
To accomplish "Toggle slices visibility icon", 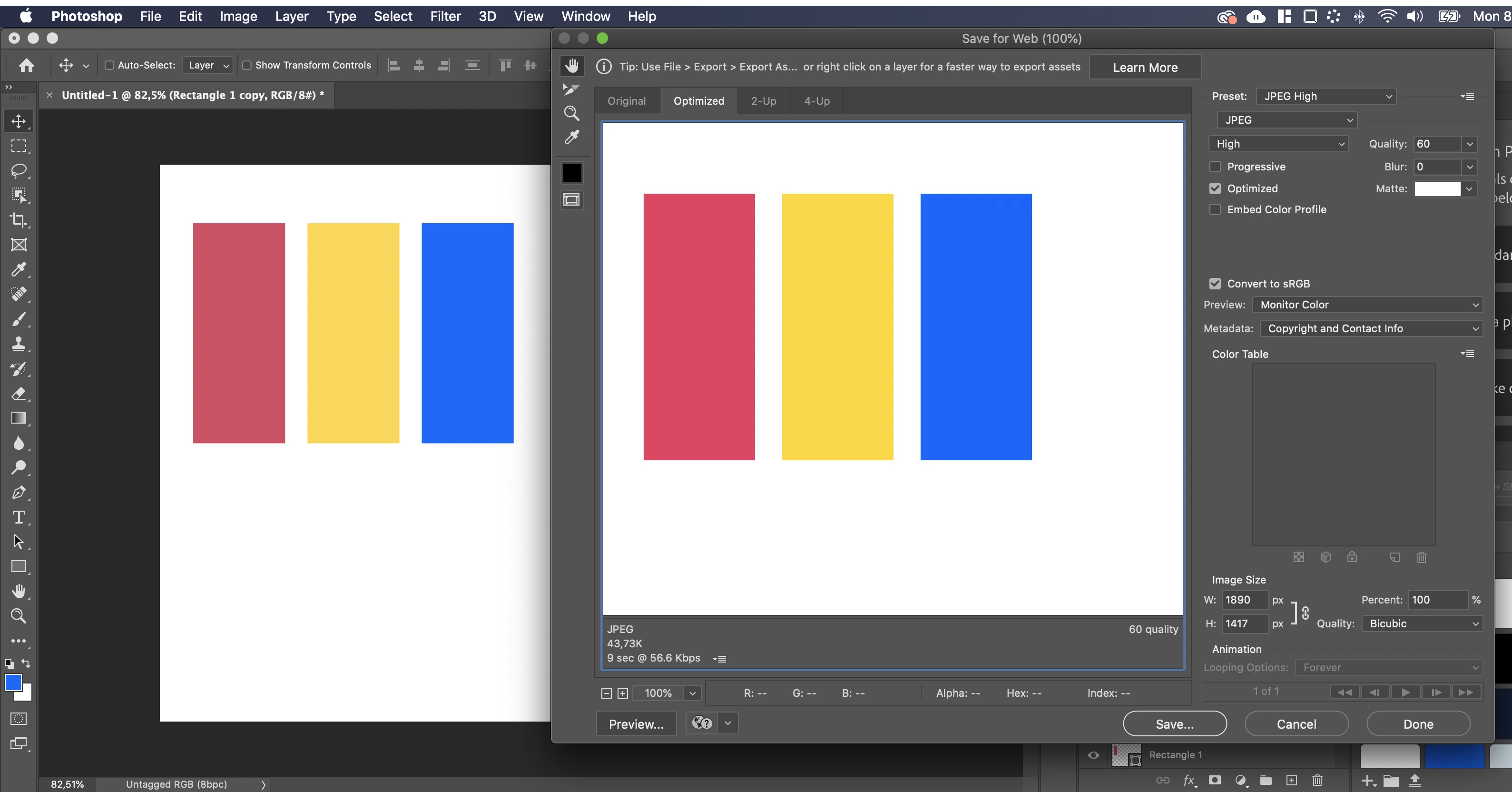I will click(x=572, y=200).
